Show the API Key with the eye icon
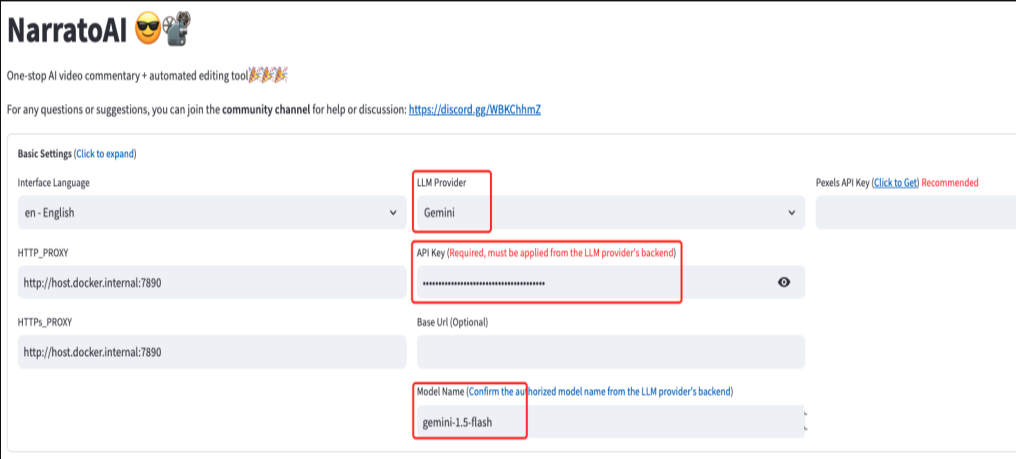The image size is (1016, 459). point(784,282)
